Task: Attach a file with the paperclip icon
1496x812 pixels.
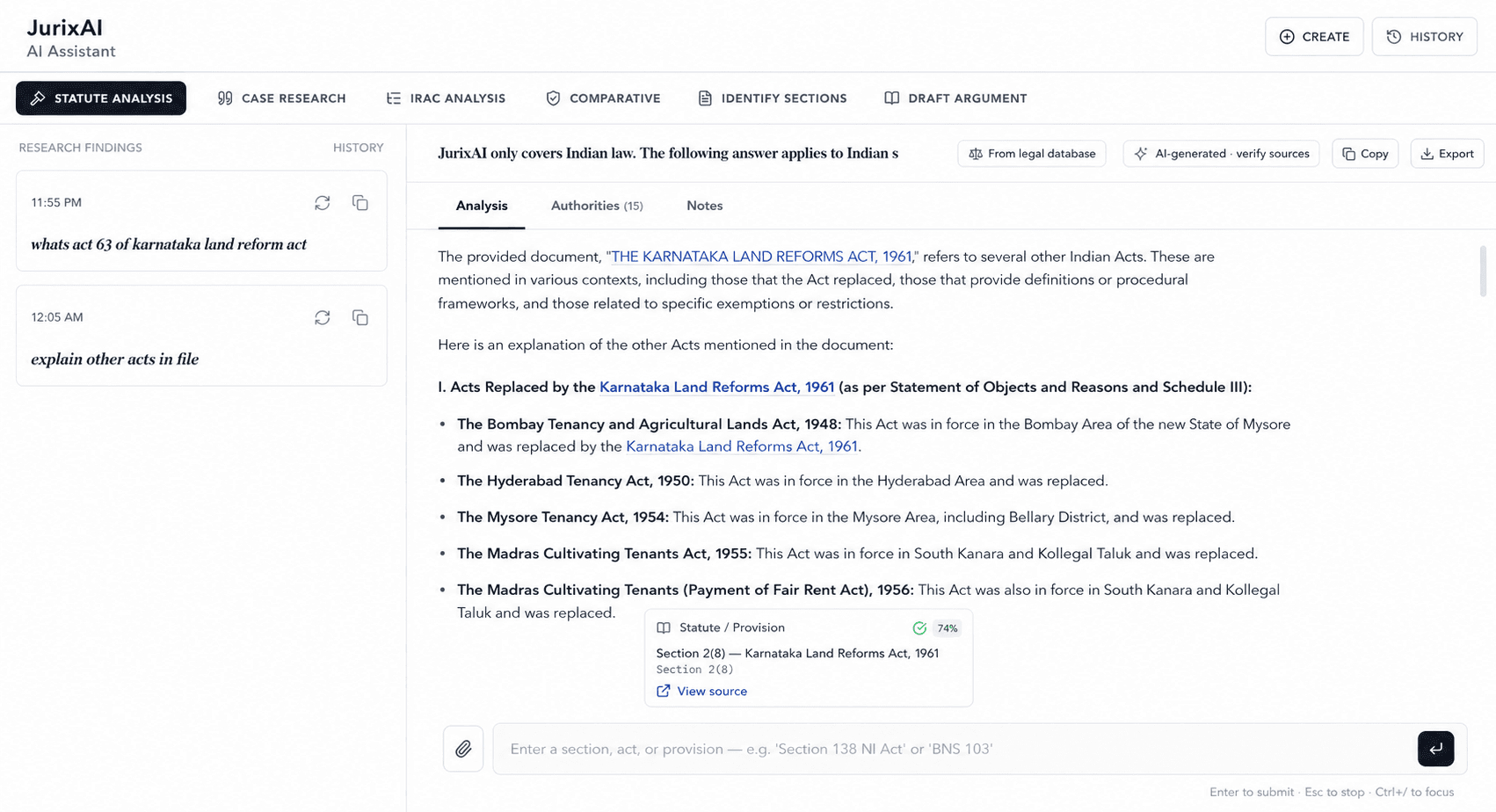Action: pyautogui.click(x=463, y=749)
